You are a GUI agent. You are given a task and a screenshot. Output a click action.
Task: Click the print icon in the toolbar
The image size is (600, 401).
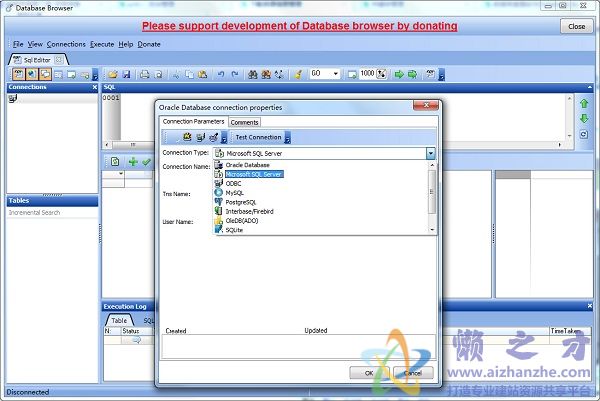click(x=144, y=74)
